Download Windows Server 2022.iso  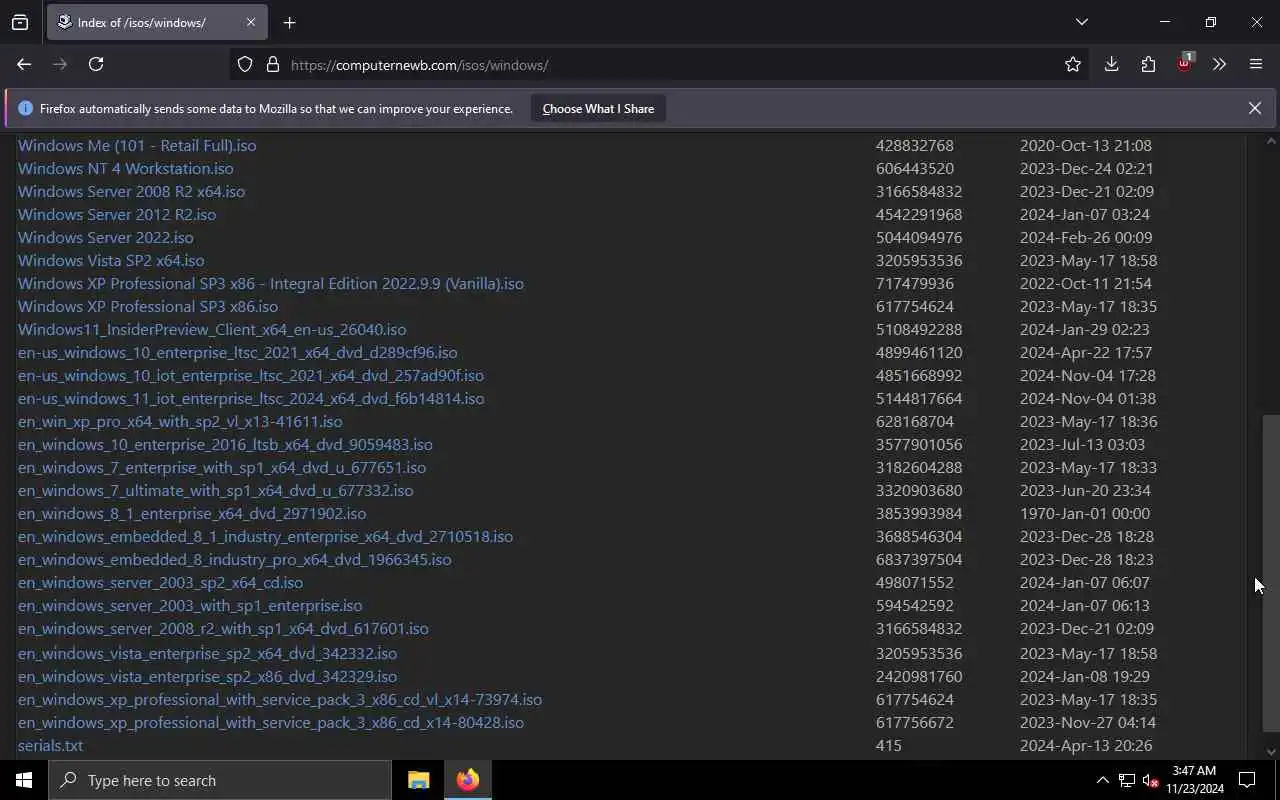(106, 237)
